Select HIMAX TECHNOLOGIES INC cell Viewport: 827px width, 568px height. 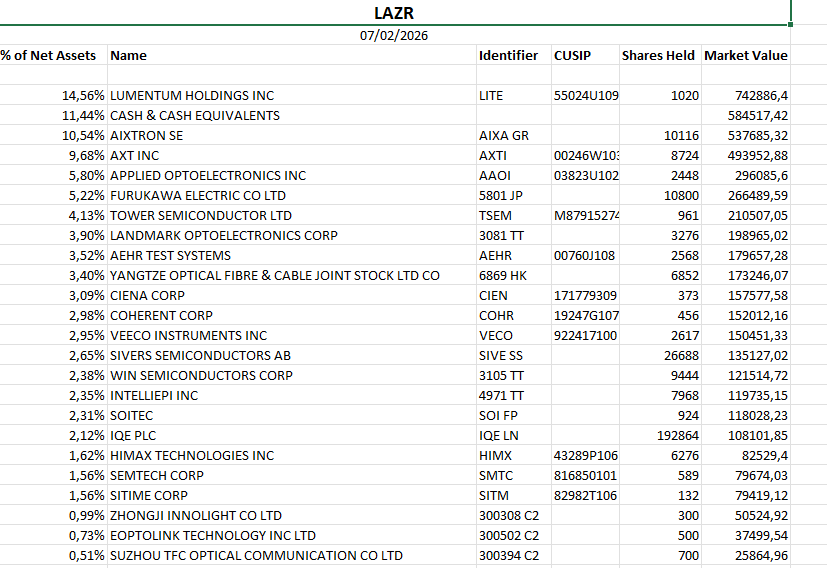point(292,456)
